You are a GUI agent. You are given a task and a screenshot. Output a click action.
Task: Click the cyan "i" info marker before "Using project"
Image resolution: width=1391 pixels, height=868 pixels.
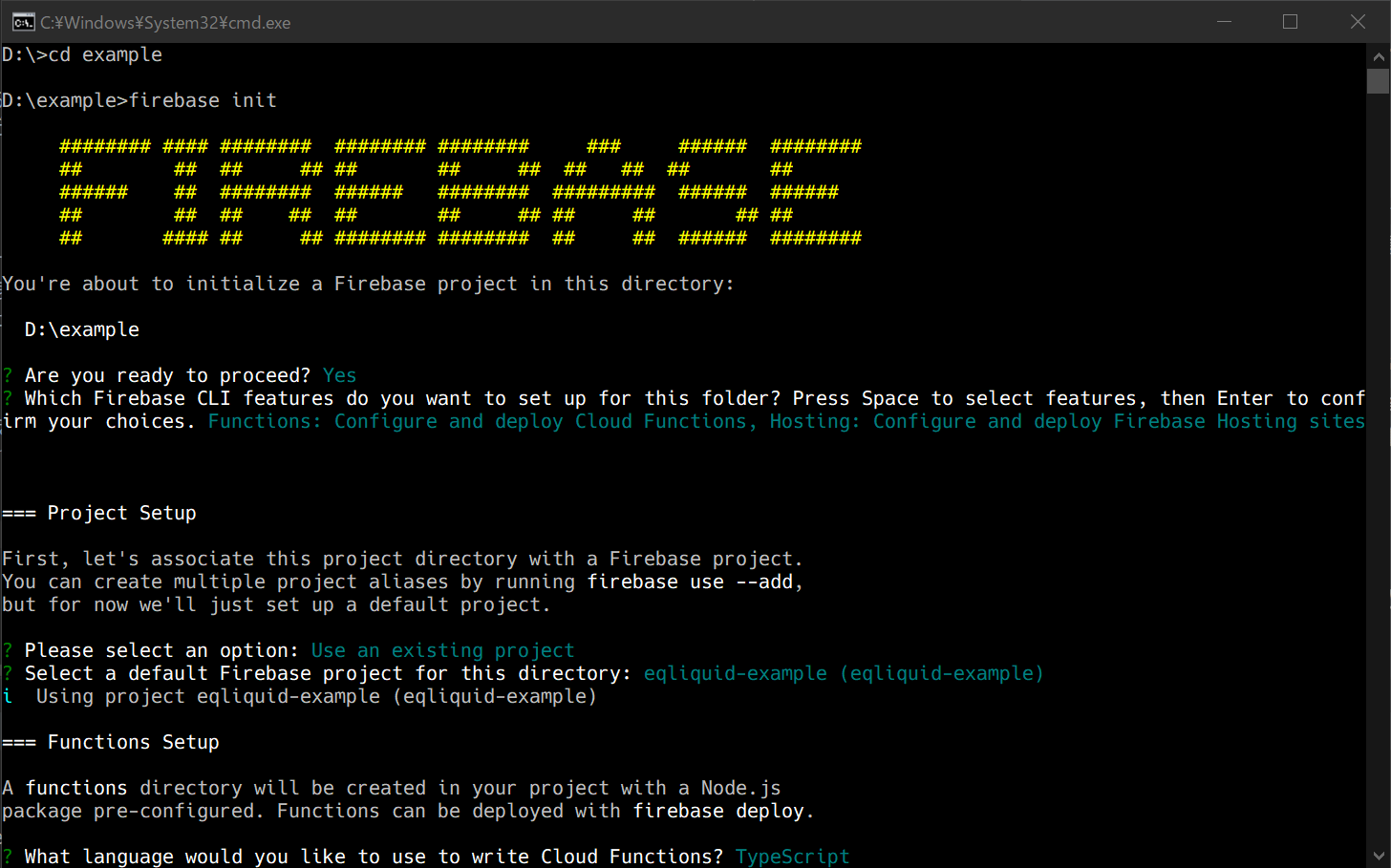tap(8, 696)
